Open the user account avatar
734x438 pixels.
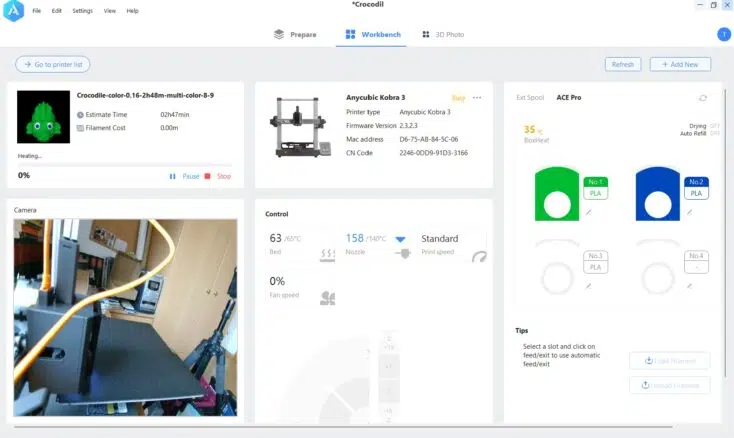pos(724,34)
